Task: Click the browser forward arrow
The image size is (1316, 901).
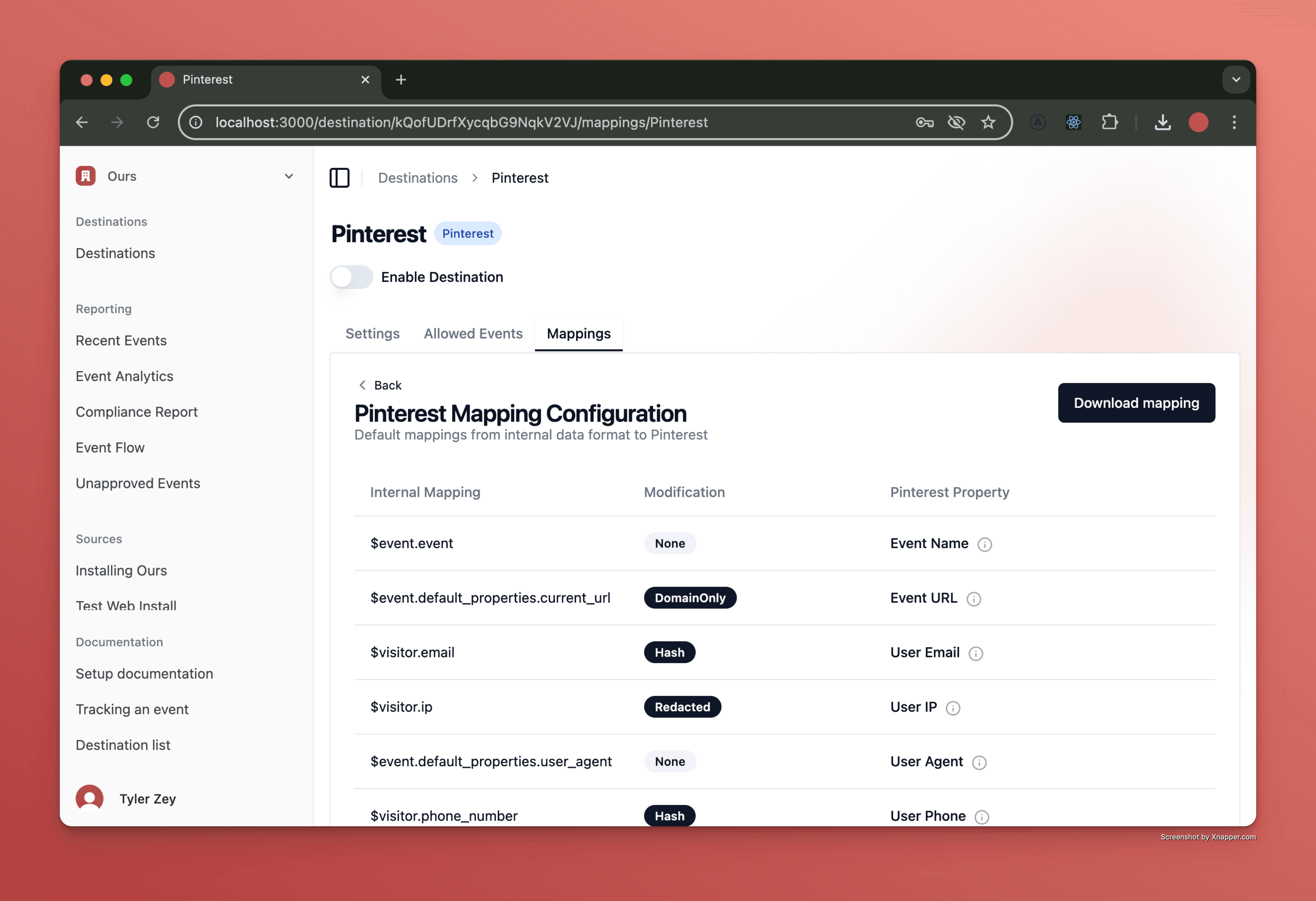Action: pyautogui.click(x=117, y=122)
